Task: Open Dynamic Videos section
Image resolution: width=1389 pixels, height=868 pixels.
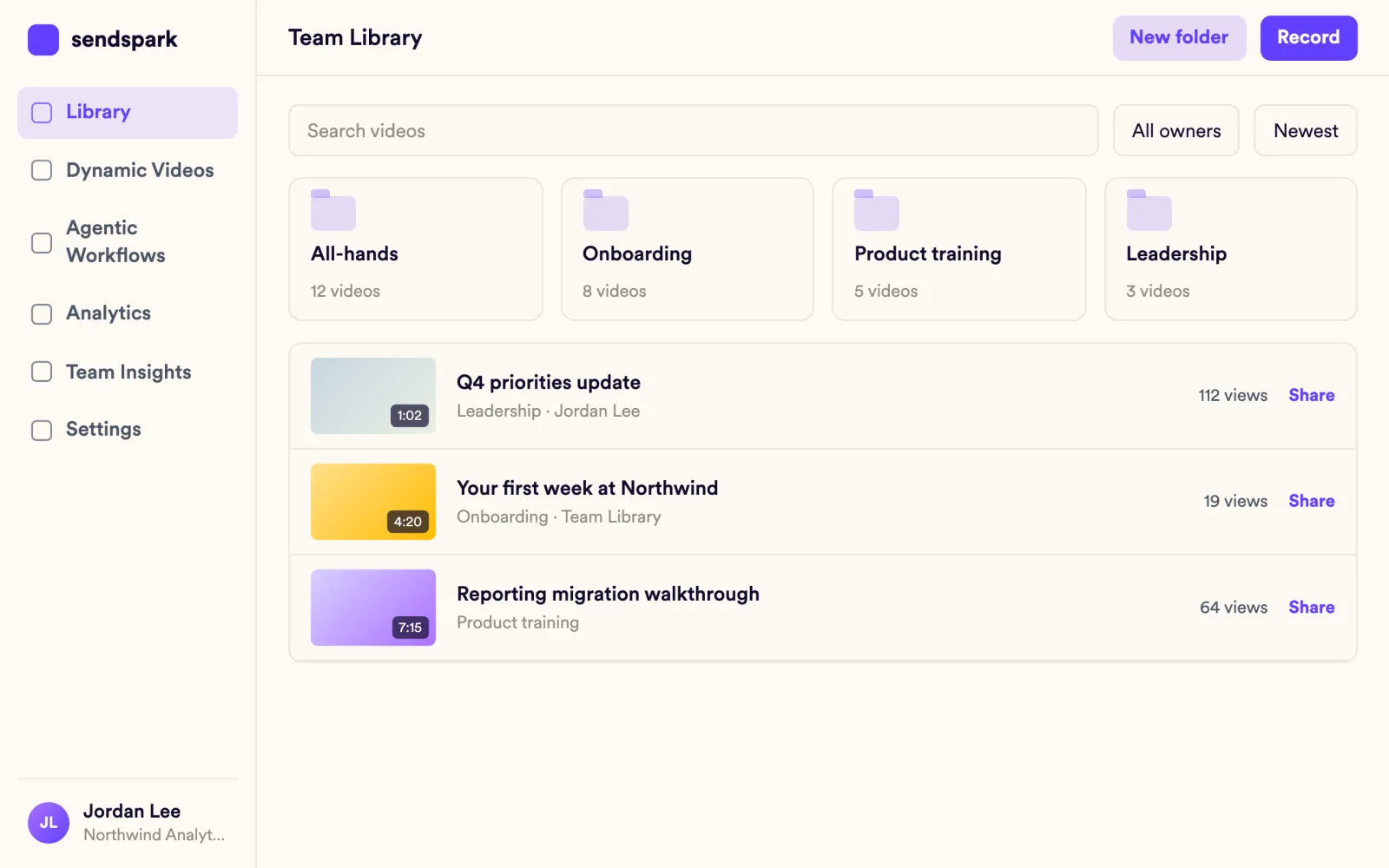Action: [x=128, y=170]
